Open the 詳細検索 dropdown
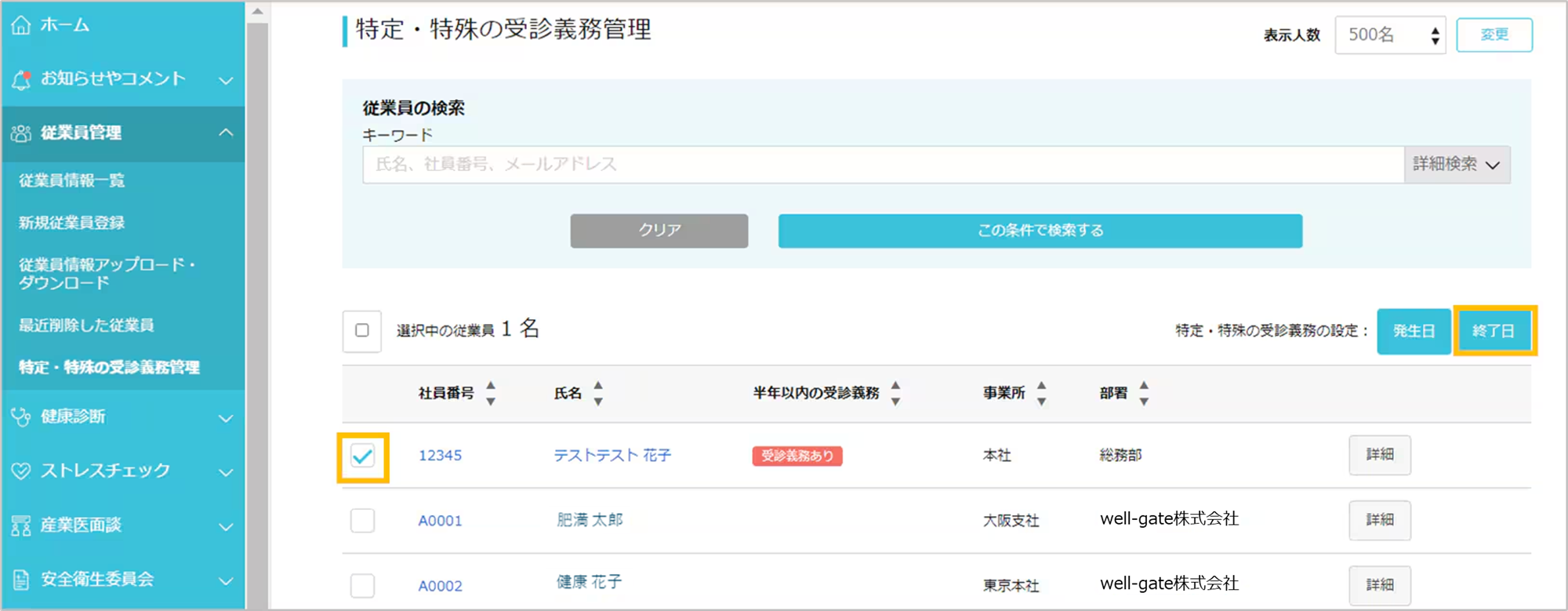Screen dimensions: 1568x611 pyautogui.click(x=1457, y=165)
